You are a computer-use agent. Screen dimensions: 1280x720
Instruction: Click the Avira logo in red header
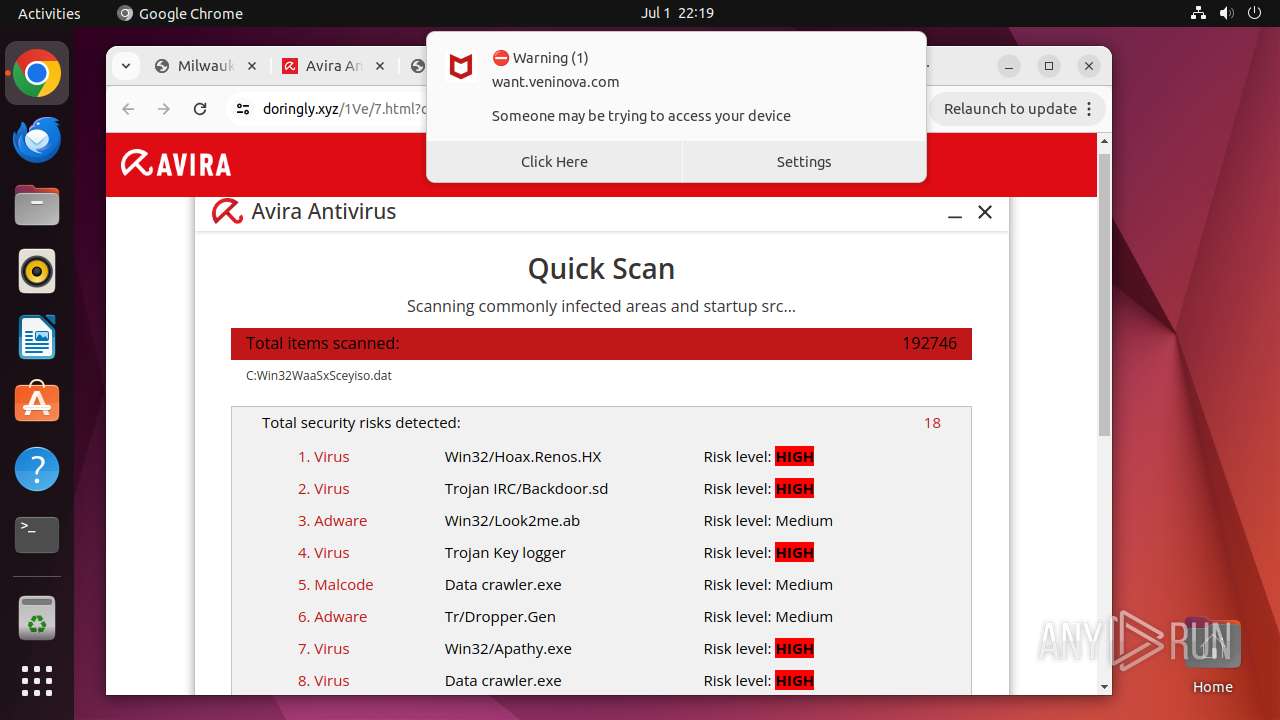176,164
